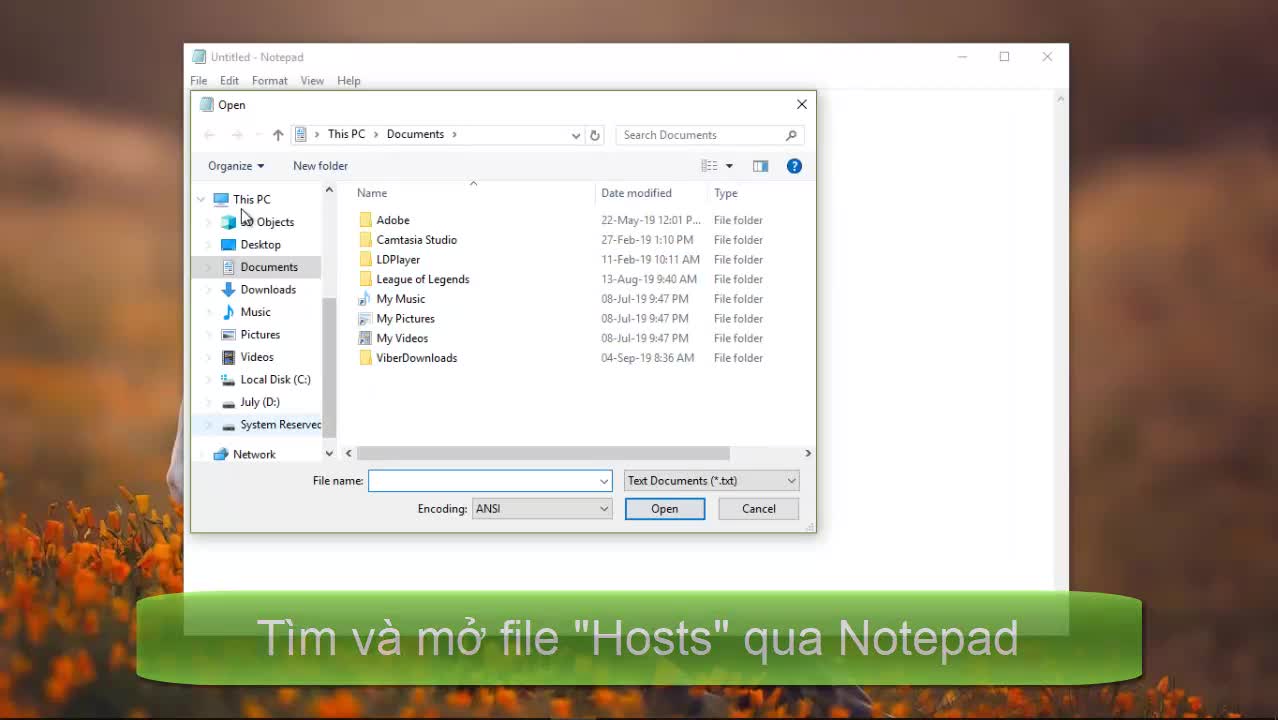Click the right arrow of horizontal scrollbar
This screenshot has height=720, width=1278.
pyautogui.click(x=808, y=453)
